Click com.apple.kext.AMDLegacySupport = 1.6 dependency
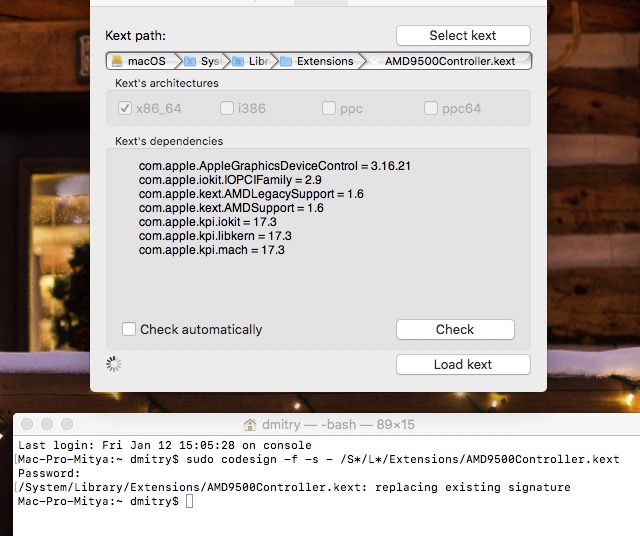The width and height of the screenshot is (640, 536). click(x=251, y=193)
